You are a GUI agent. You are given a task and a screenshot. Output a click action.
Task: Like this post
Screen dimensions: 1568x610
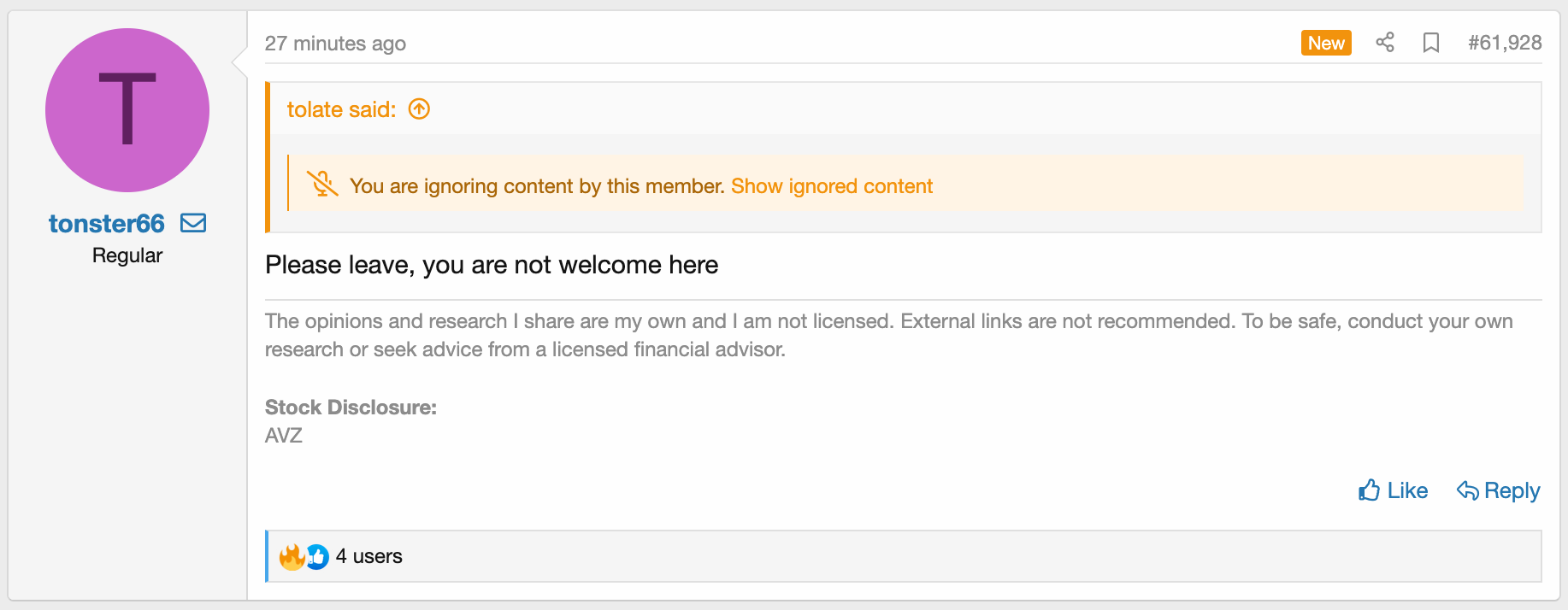click(x=1393, y=490)
